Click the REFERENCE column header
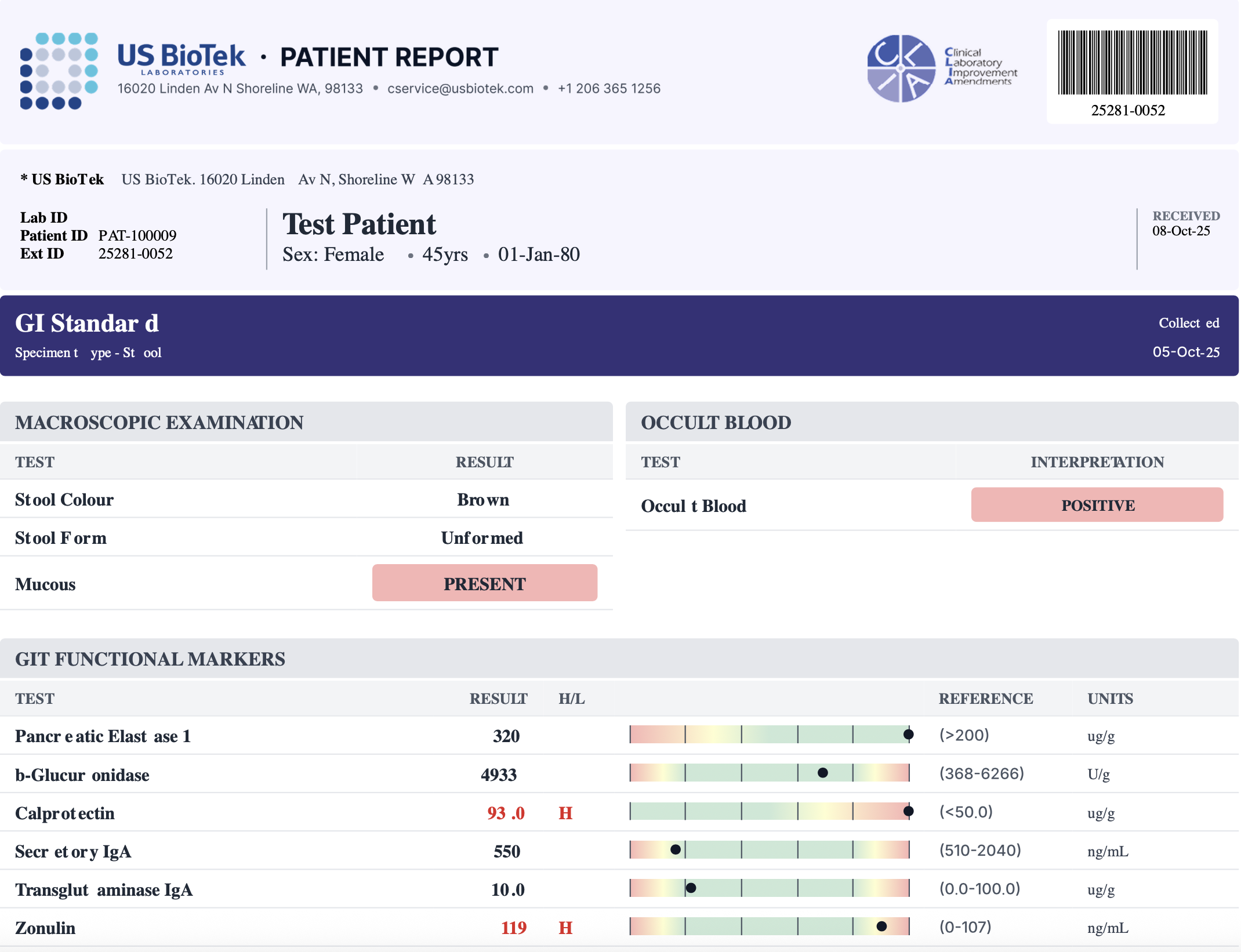The height and width of the screenshot is (952, 1241). (986, 698)
